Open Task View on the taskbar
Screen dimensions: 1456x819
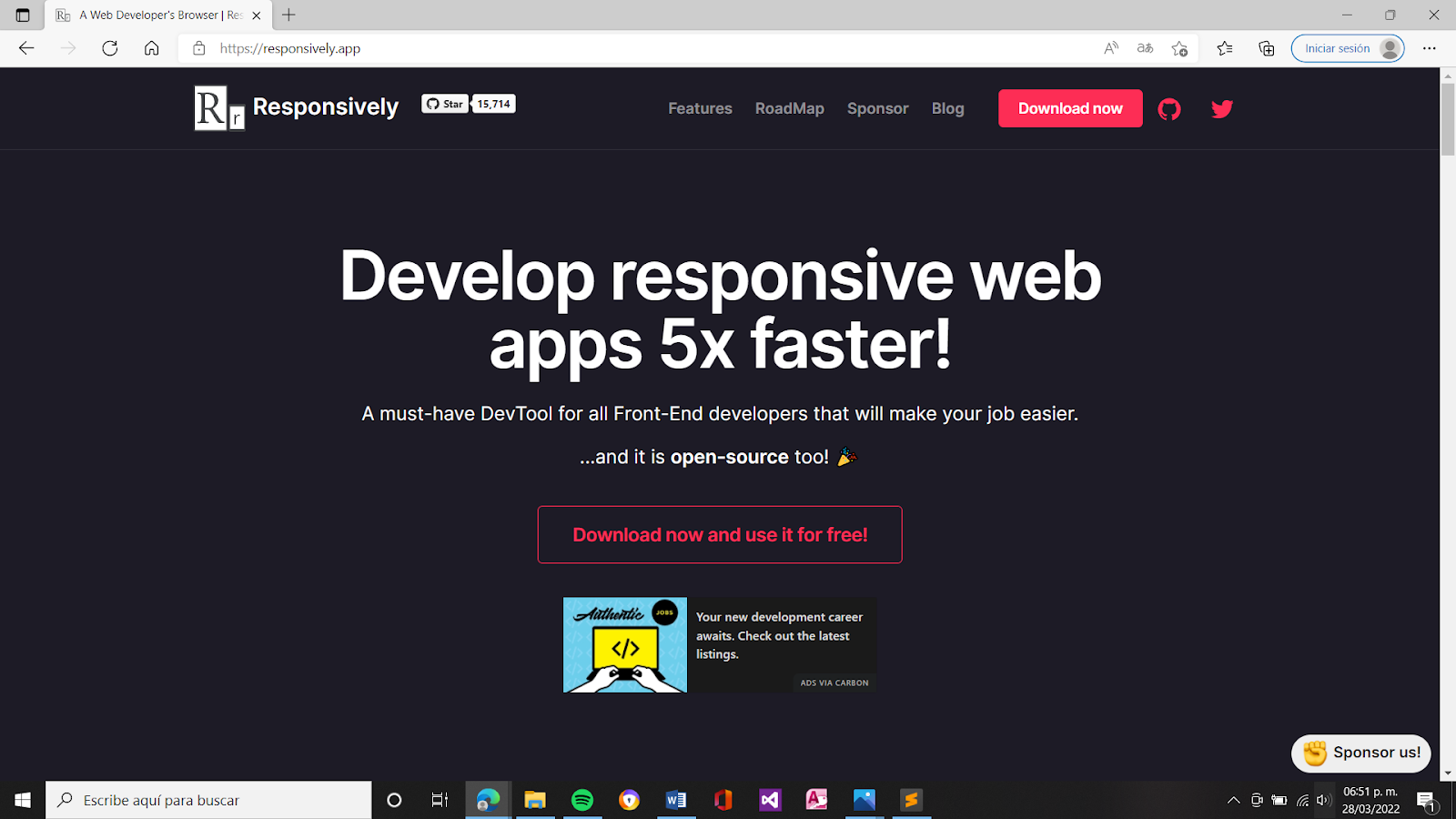click(x=440, y=800)
